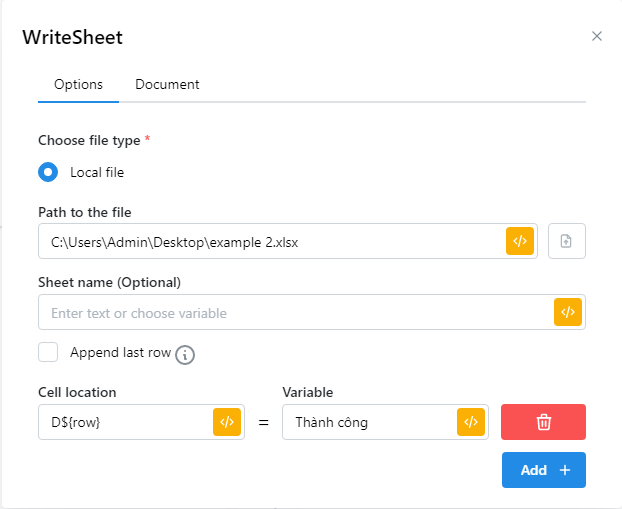This screenshot has height=509, width=622.
Task: Focus the Sheet name text field
Action: pos(290,313)
